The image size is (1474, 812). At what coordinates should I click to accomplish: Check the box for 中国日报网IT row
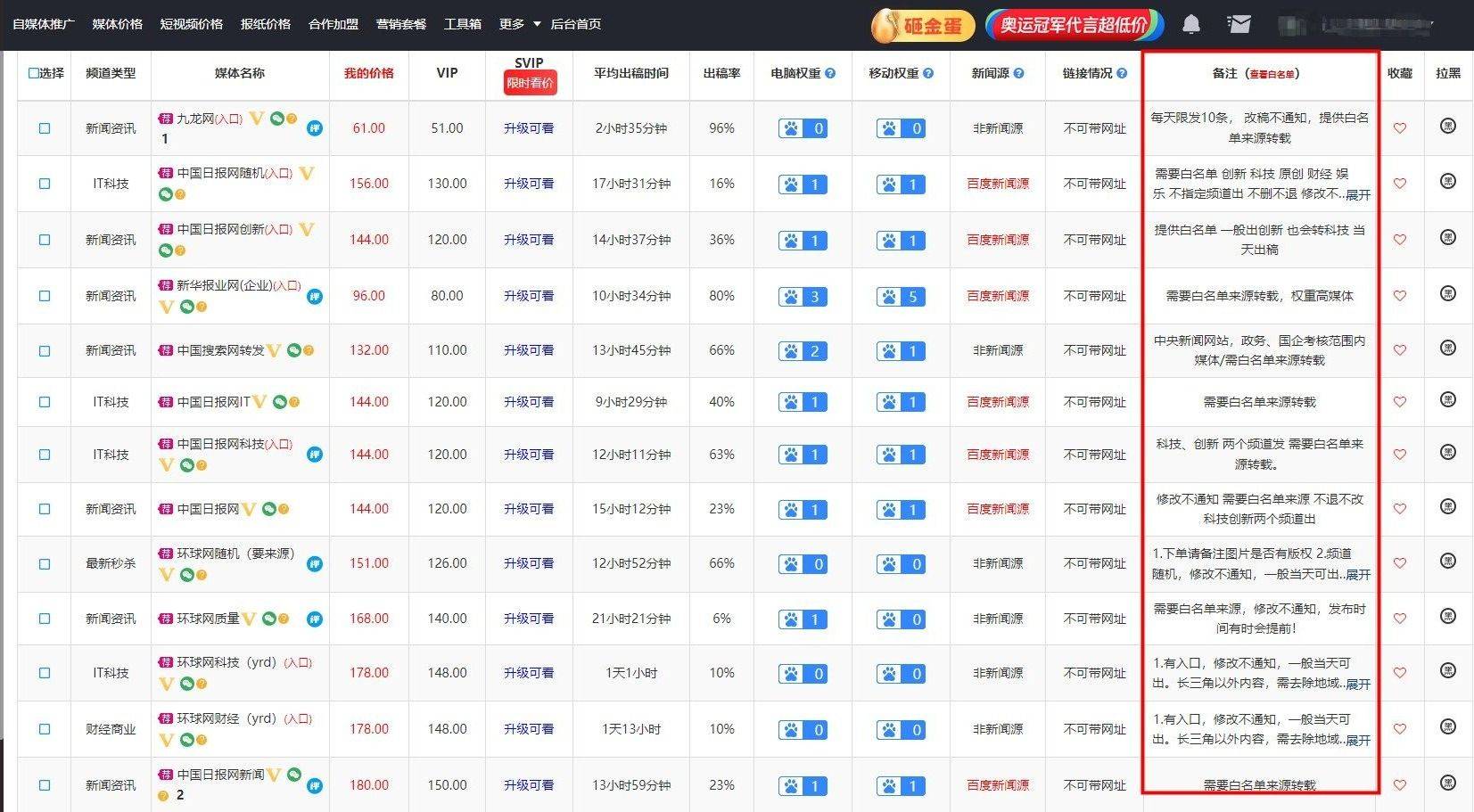45,402
